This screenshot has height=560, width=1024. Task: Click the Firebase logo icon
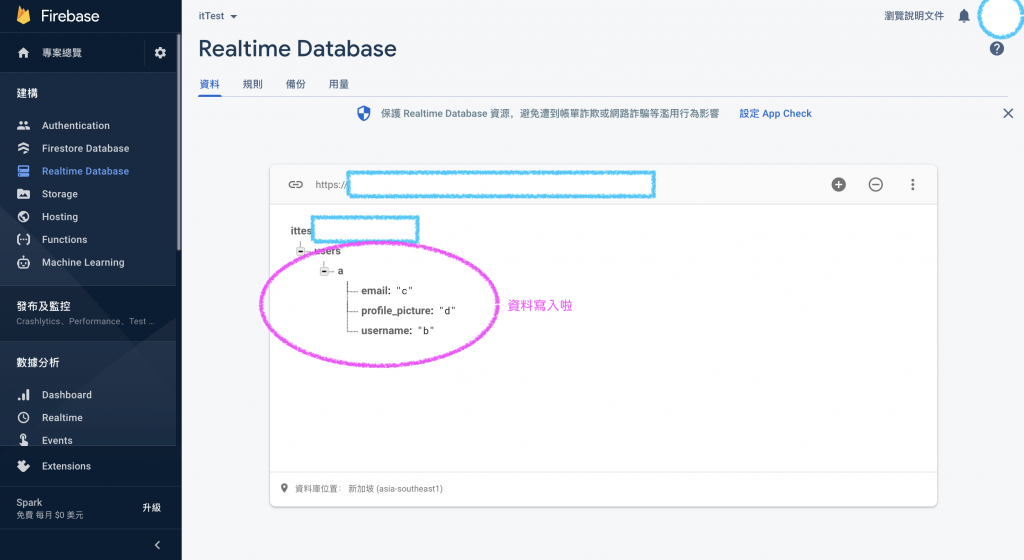[x=24, y=15]
